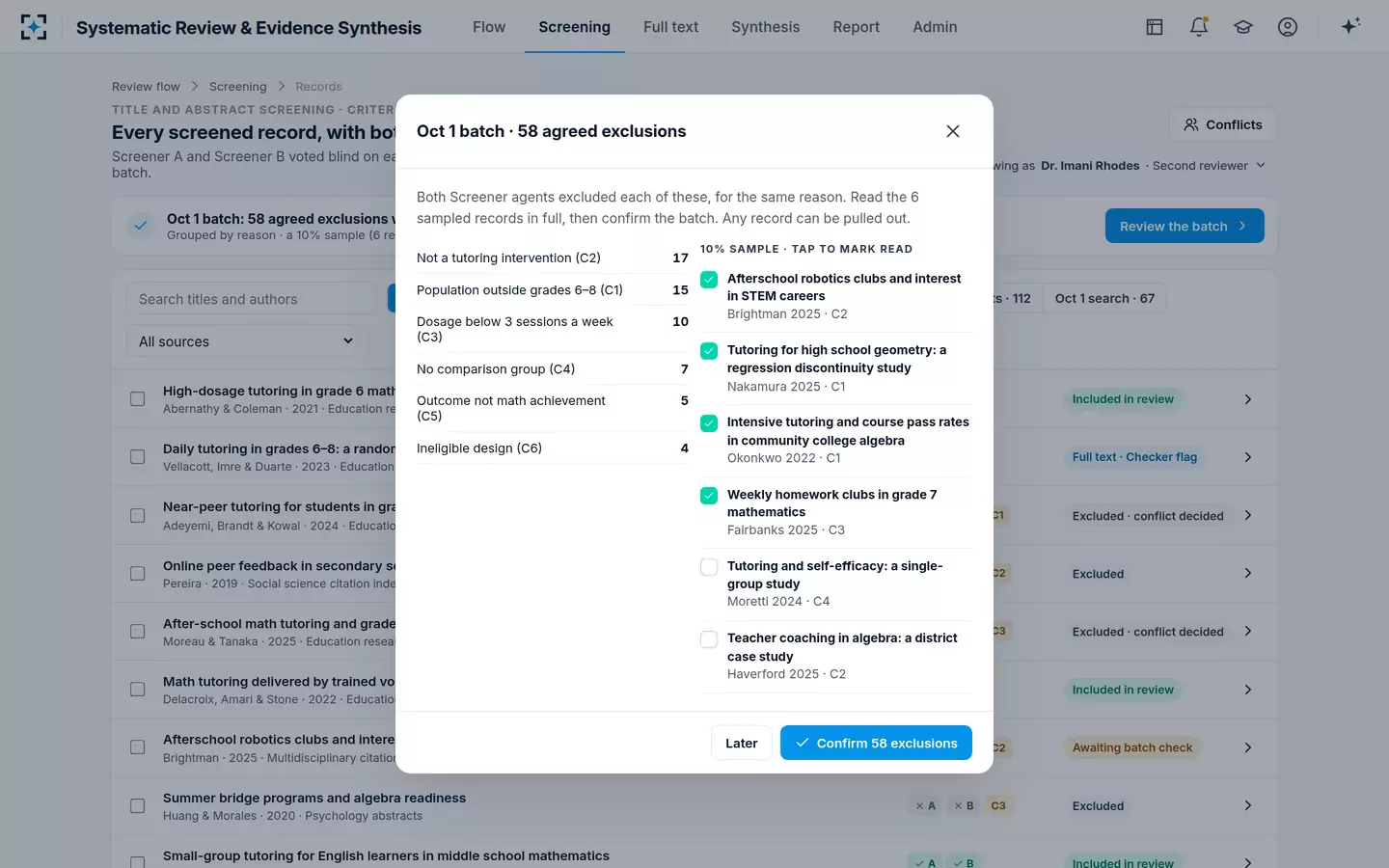1389x868 pixels.
Task: Click the Review the batch button
Action: coord(1185,226)
